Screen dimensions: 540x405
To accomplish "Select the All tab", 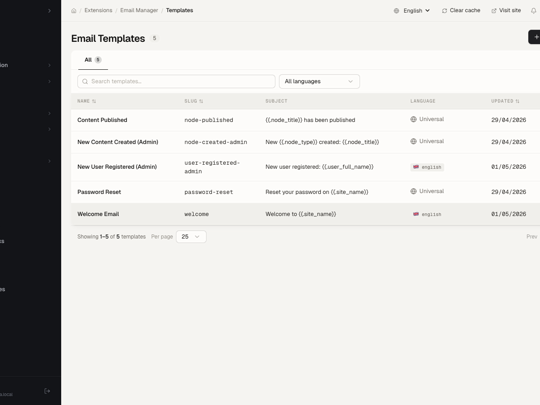I will coord(93,60).
